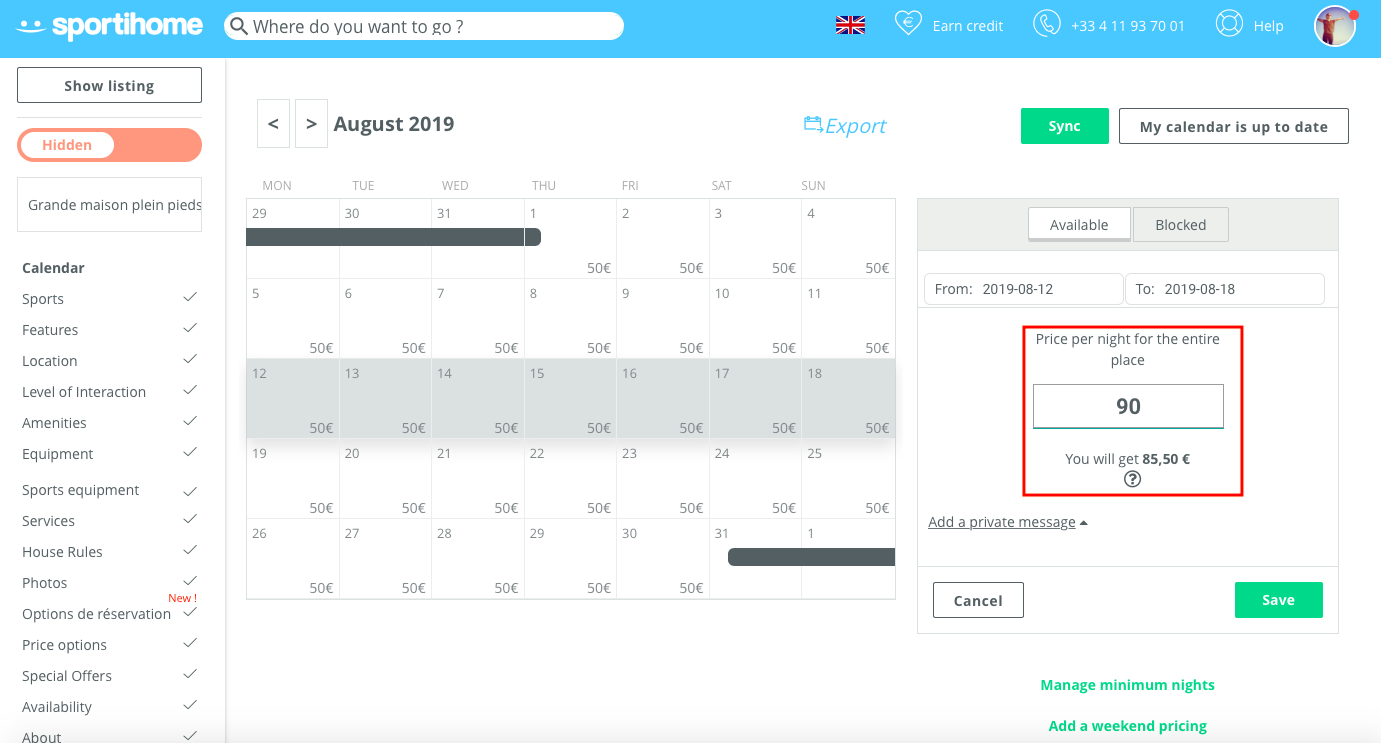Click the checkmark next to House Rules
1381x743 pixels.
[x=190, y=550]
